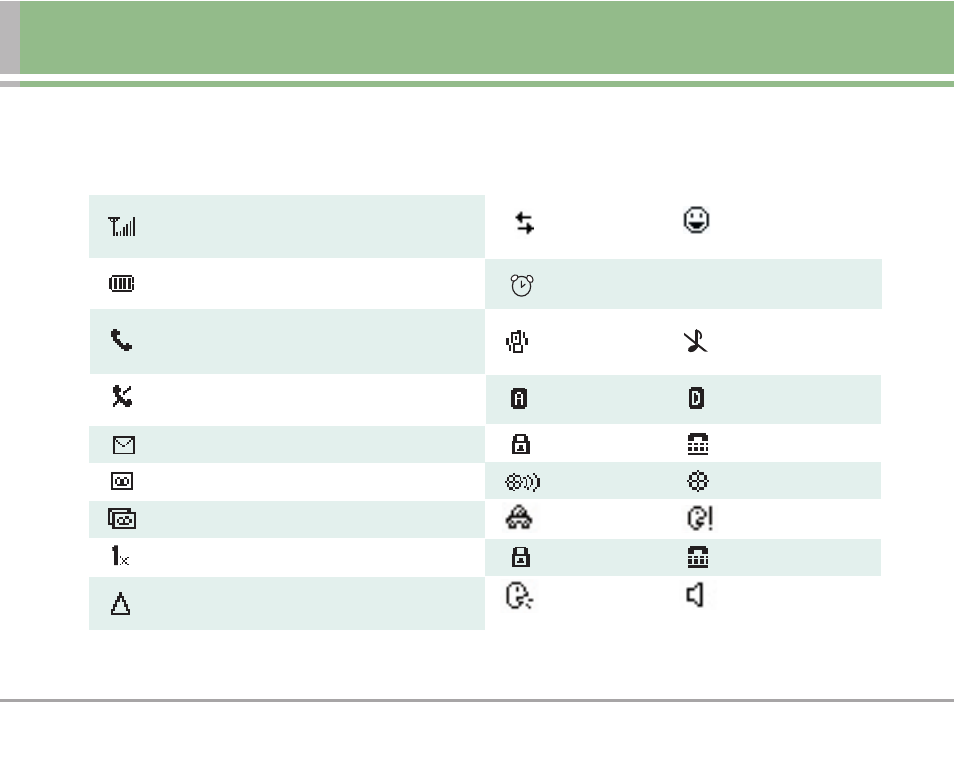Click the stacked double voicemail icon
The width and height of the screenshot is (954, 771).
pyautogui.click(x=122, y=519)
